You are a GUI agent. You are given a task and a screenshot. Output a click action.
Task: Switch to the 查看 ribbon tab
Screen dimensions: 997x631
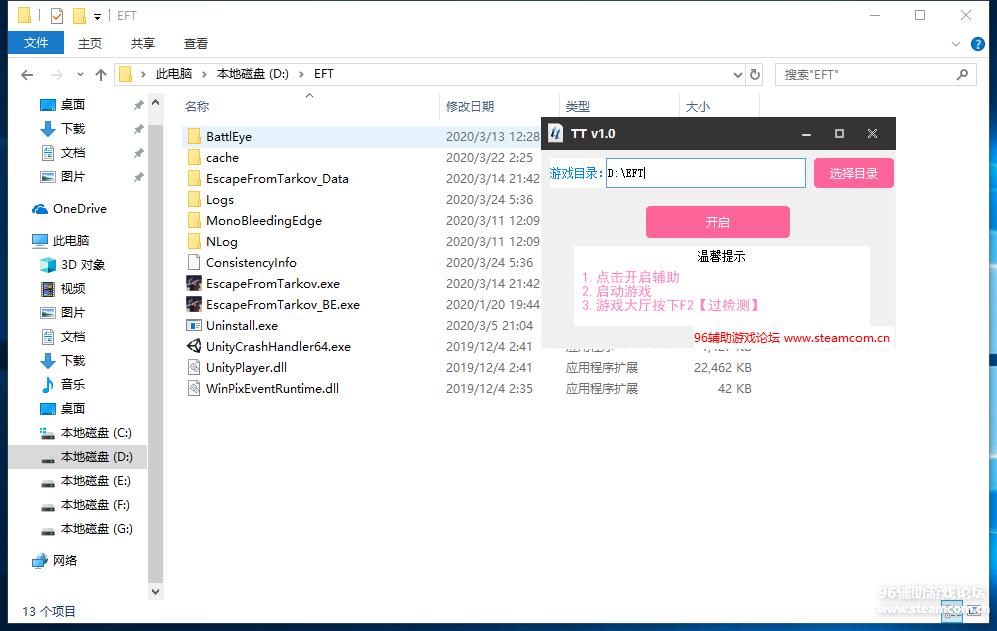tap(196, 43)
